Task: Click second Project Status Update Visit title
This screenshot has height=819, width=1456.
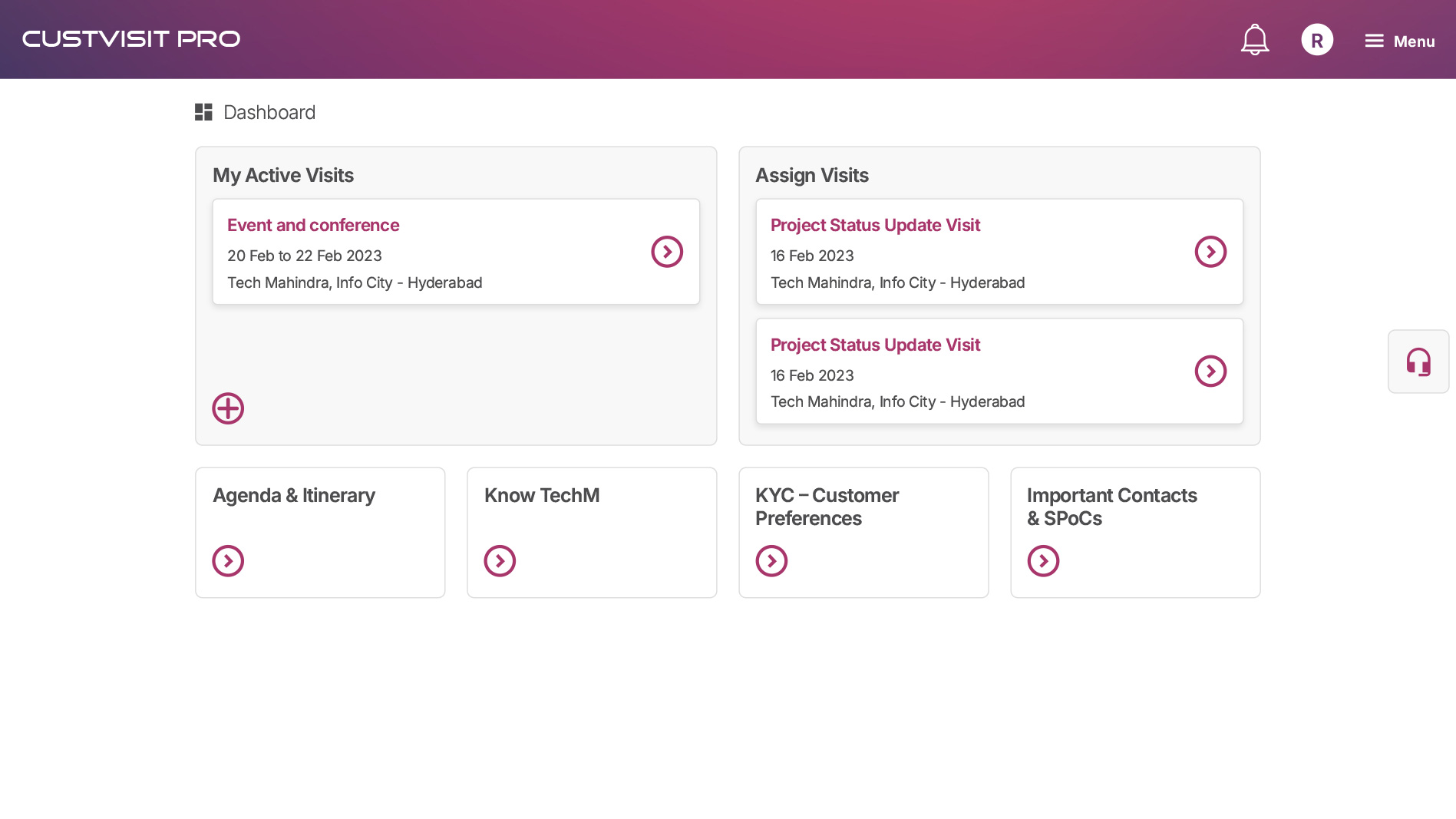Action: [x=875, y=345]
